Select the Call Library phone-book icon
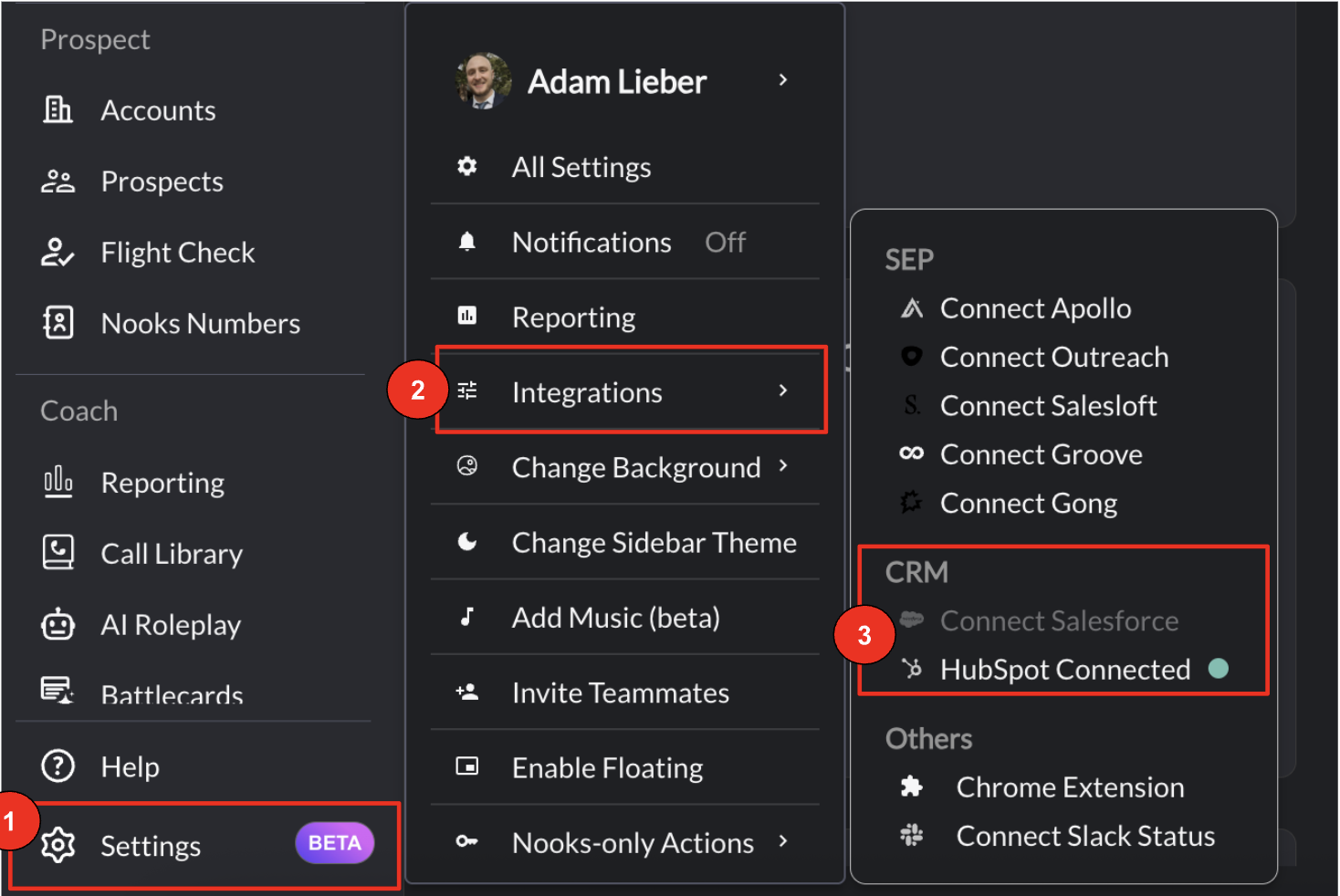The height and width of the screenshot is (896, 1340). 58,553
